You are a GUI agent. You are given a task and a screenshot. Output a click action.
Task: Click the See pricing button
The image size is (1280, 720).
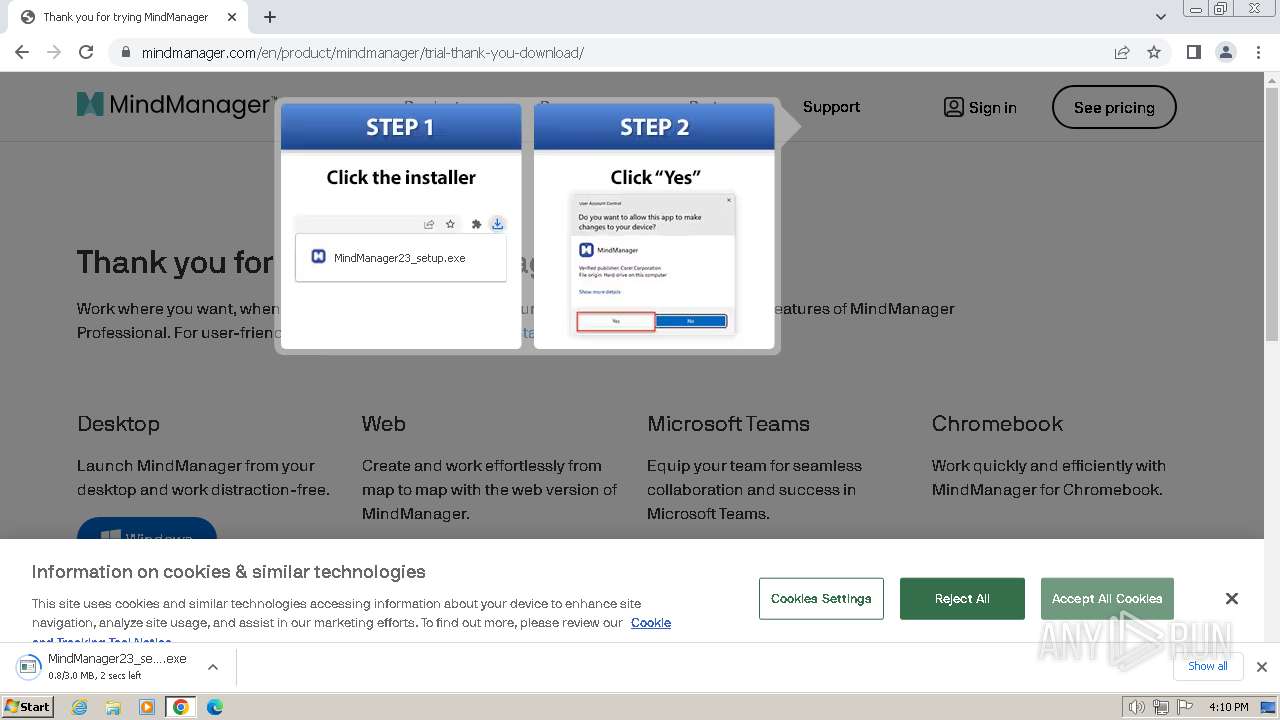pyautogui.click(x=1114, y=107)
